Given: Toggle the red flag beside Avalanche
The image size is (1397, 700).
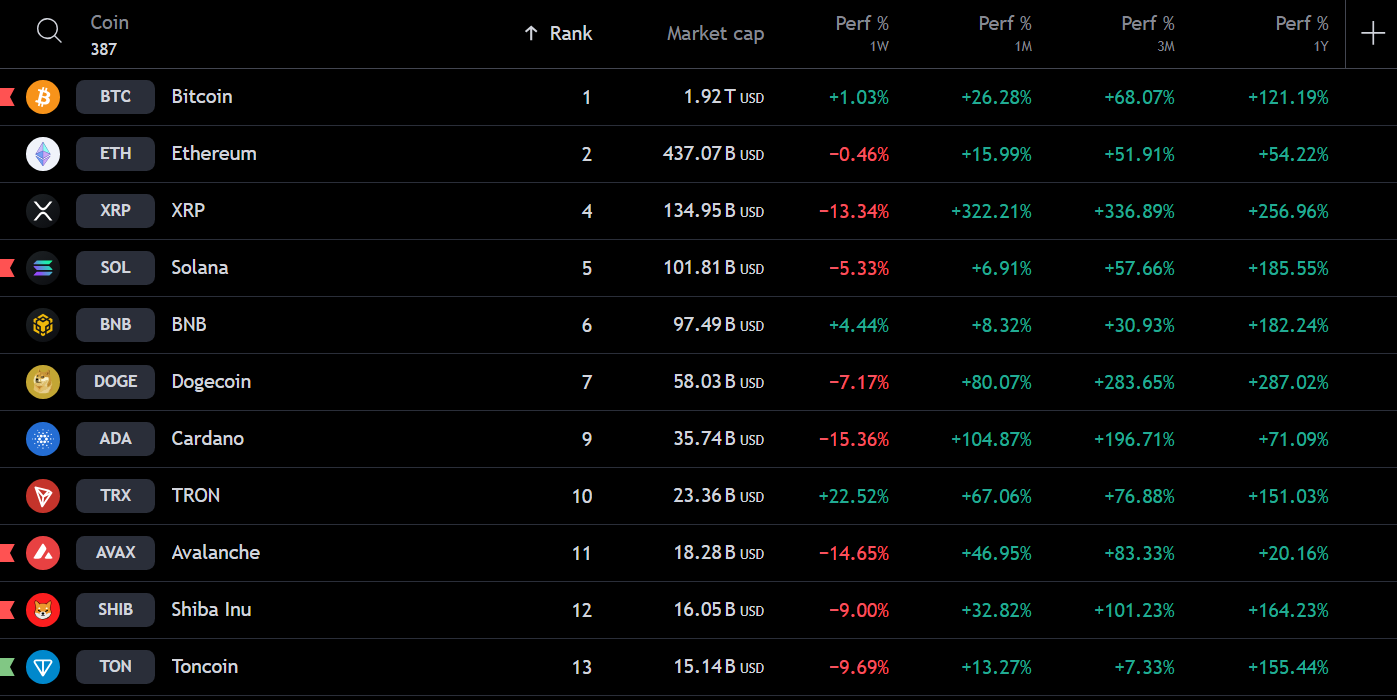Looking at the screenshot, I should [6, 553].
